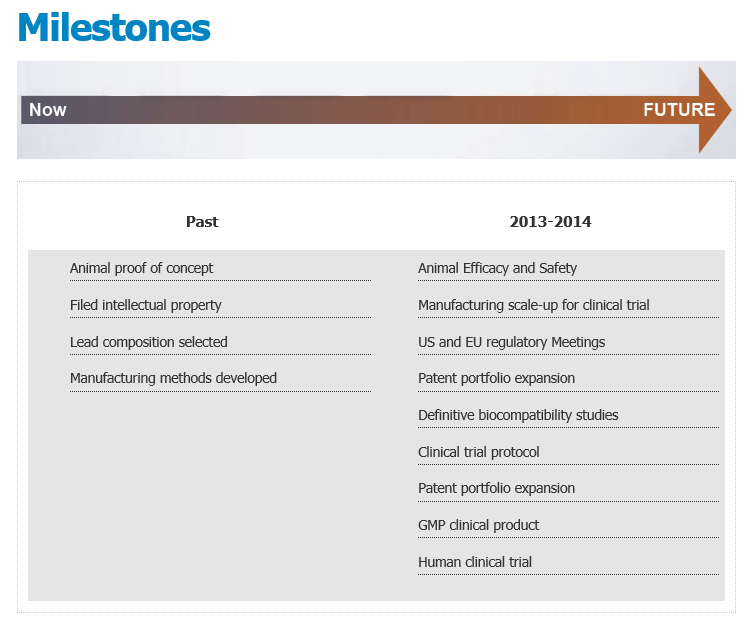Click the Now label on timeline arrow
This screenshot has width=748, height=635.
tap(48, 110)
